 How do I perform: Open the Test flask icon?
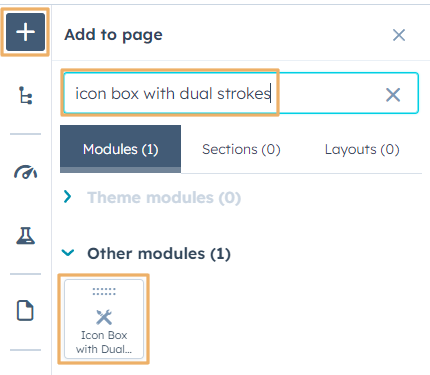[25, 236]
